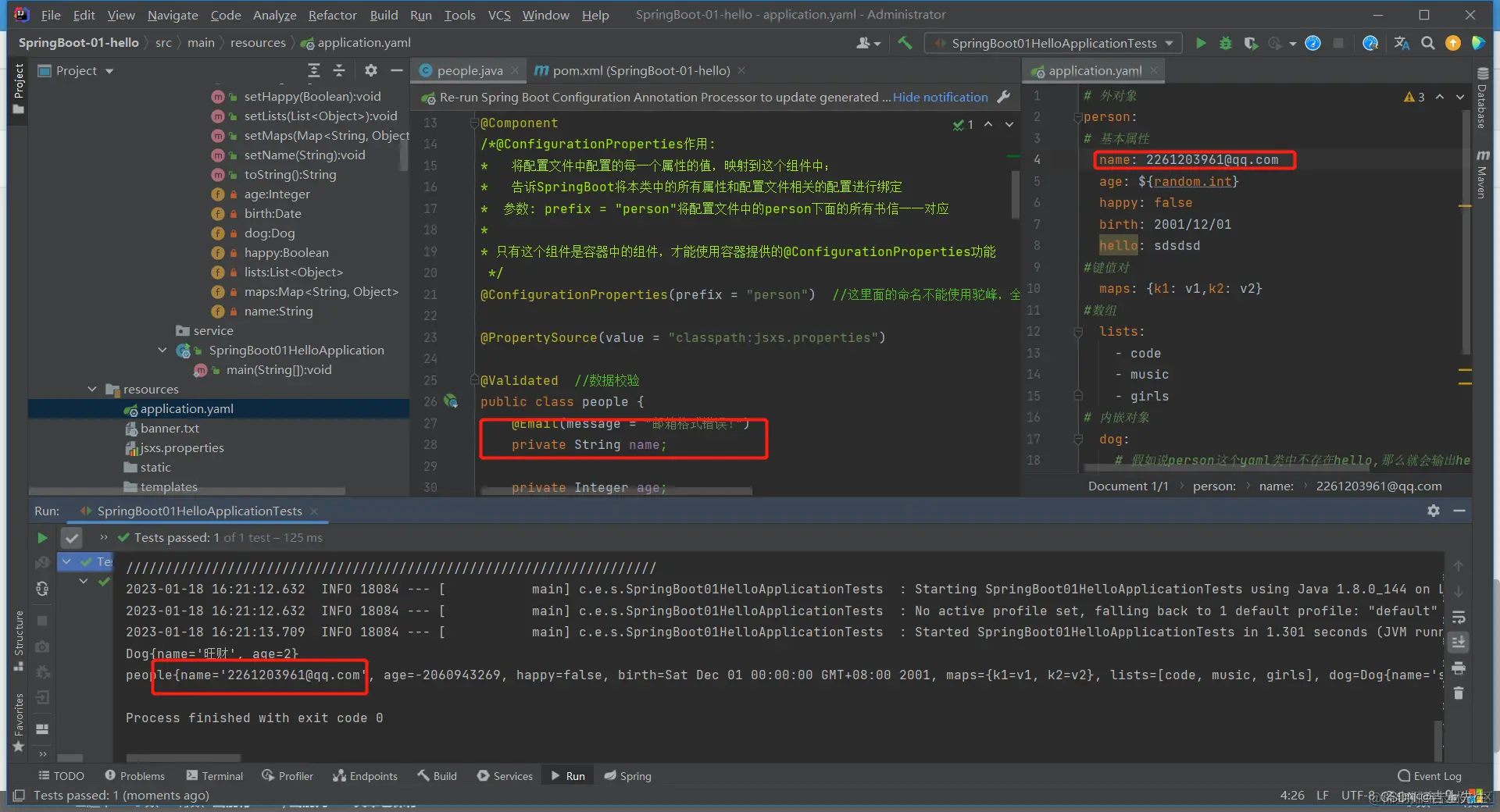Jump to previous highlighted error in application.yaml
The width and height of the screenshot is (1500, 812).
click(1440, 97)
